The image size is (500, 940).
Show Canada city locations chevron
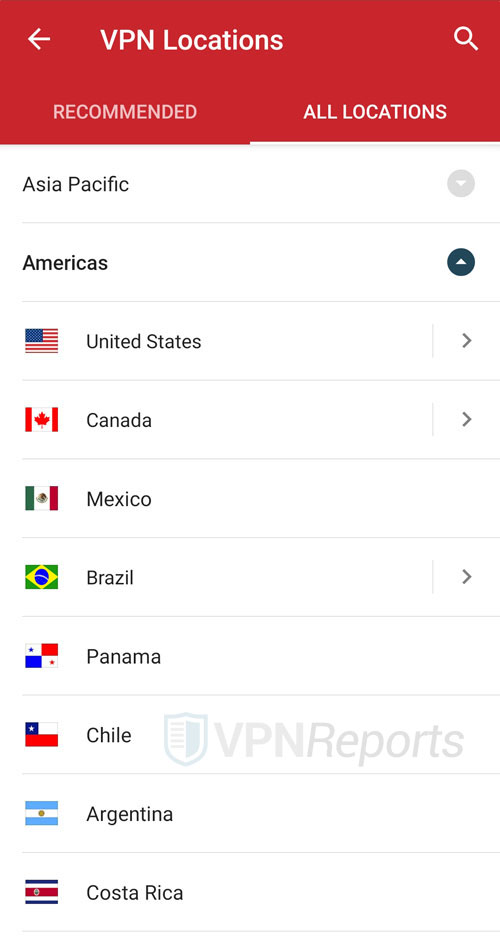(467, 419)
